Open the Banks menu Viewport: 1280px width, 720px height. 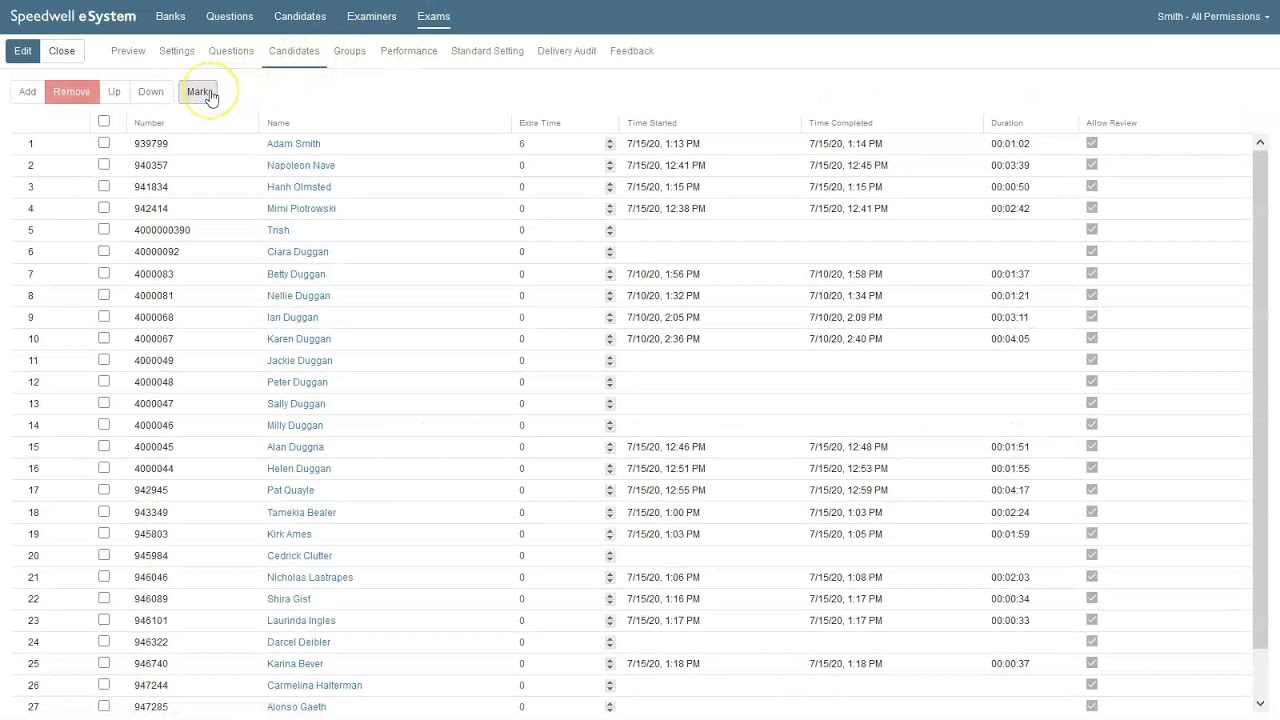tap(170, 16)
